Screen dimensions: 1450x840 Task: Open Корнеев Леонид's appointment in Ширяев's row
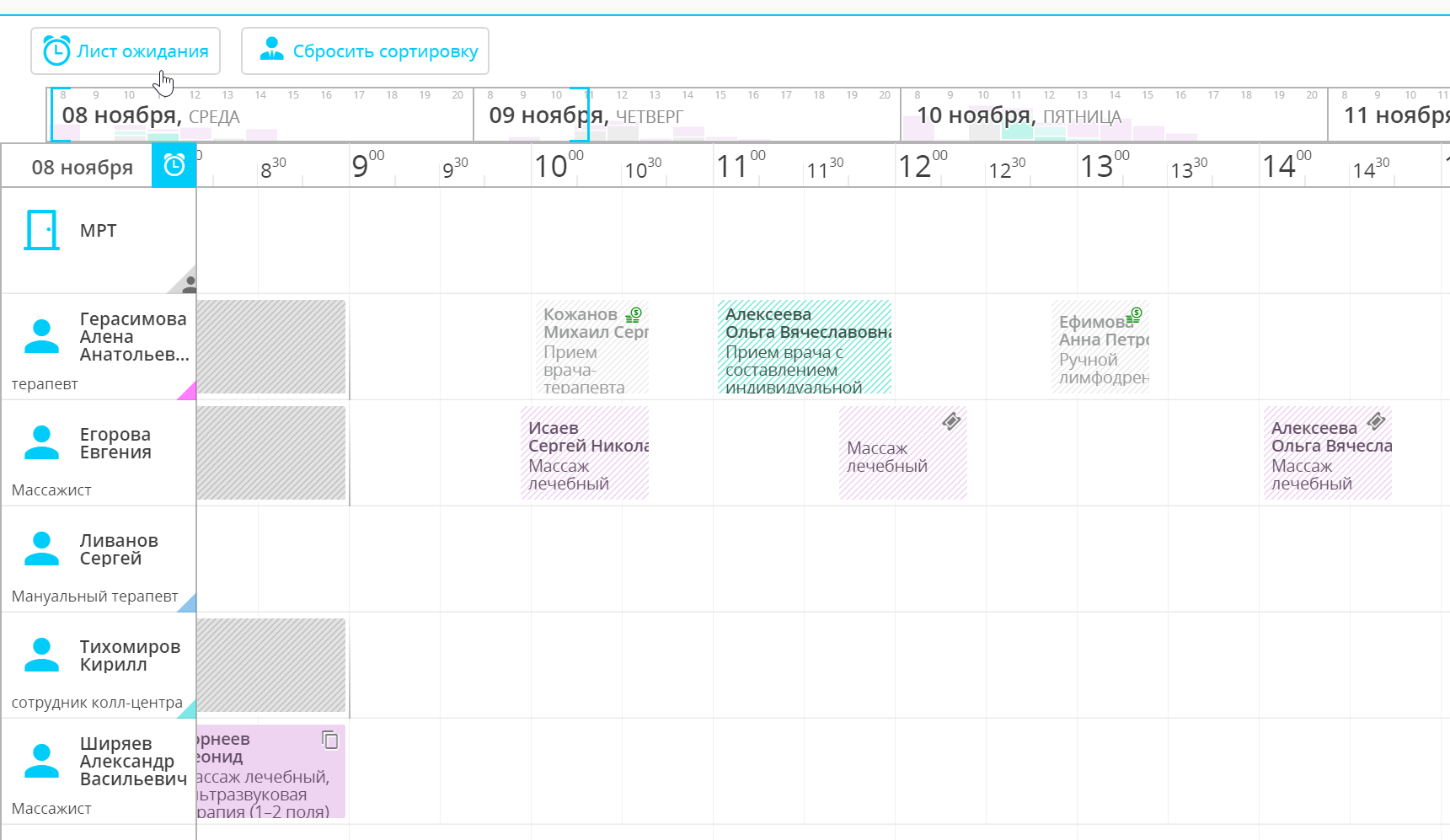271,772
